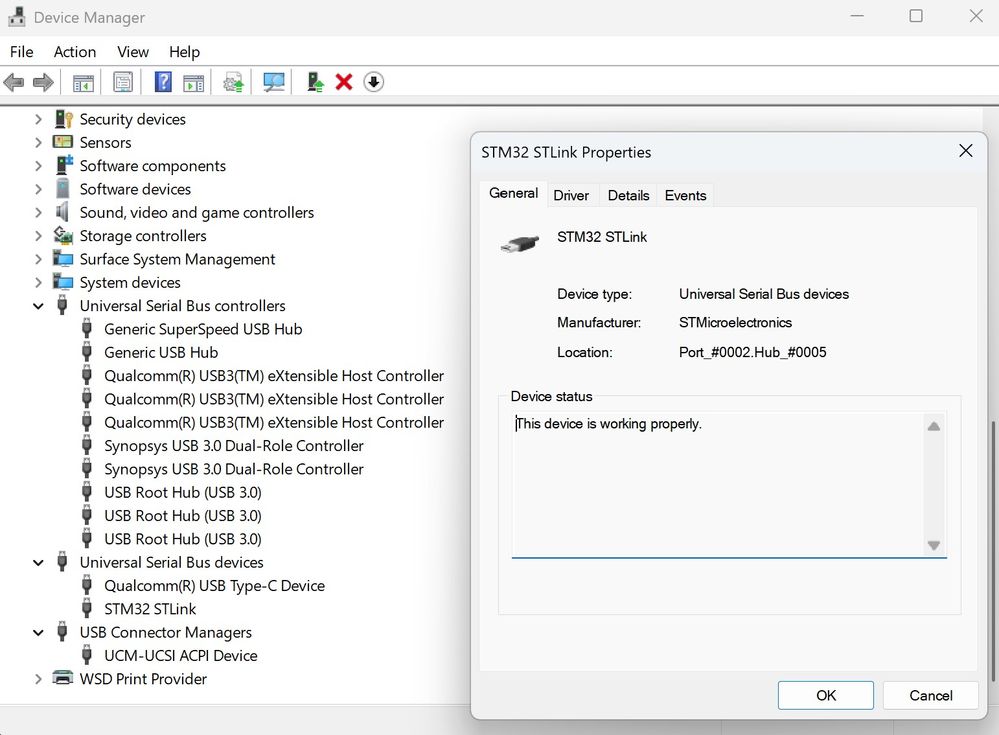
Task: Confirm with the OK button
Action: click(825, 695)
